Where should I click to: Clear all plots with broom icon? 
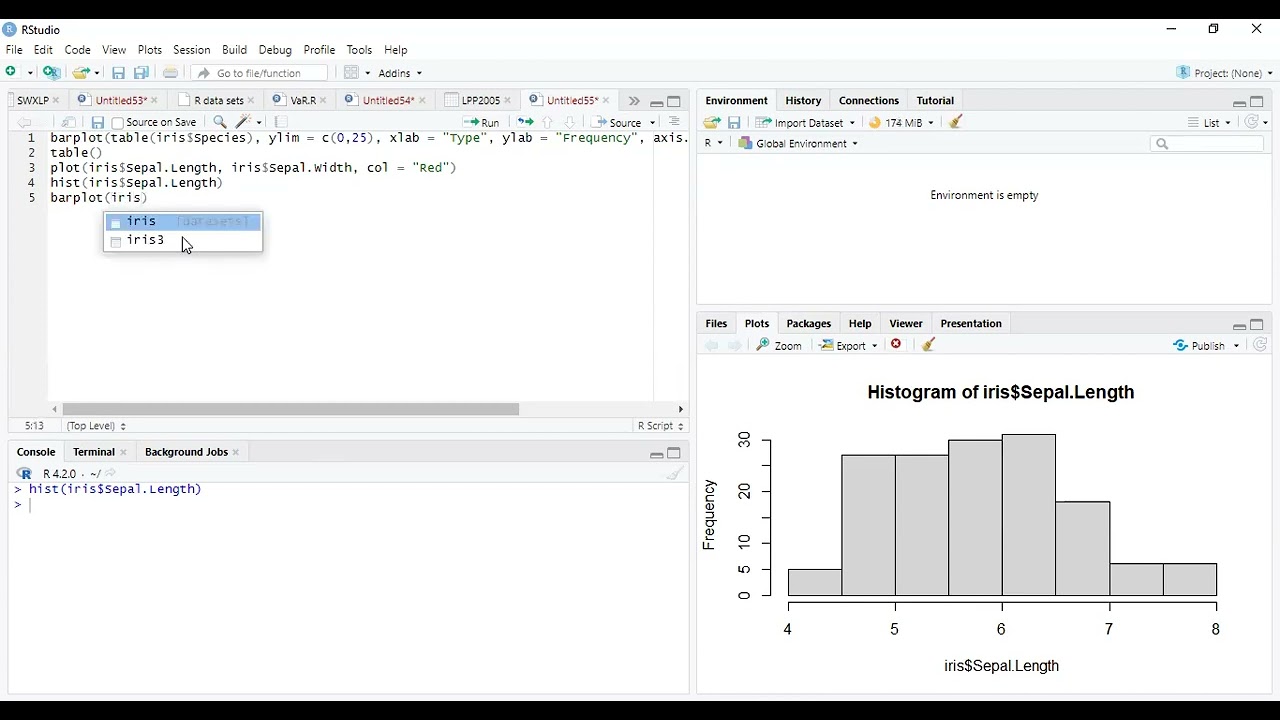coord(929,344)
